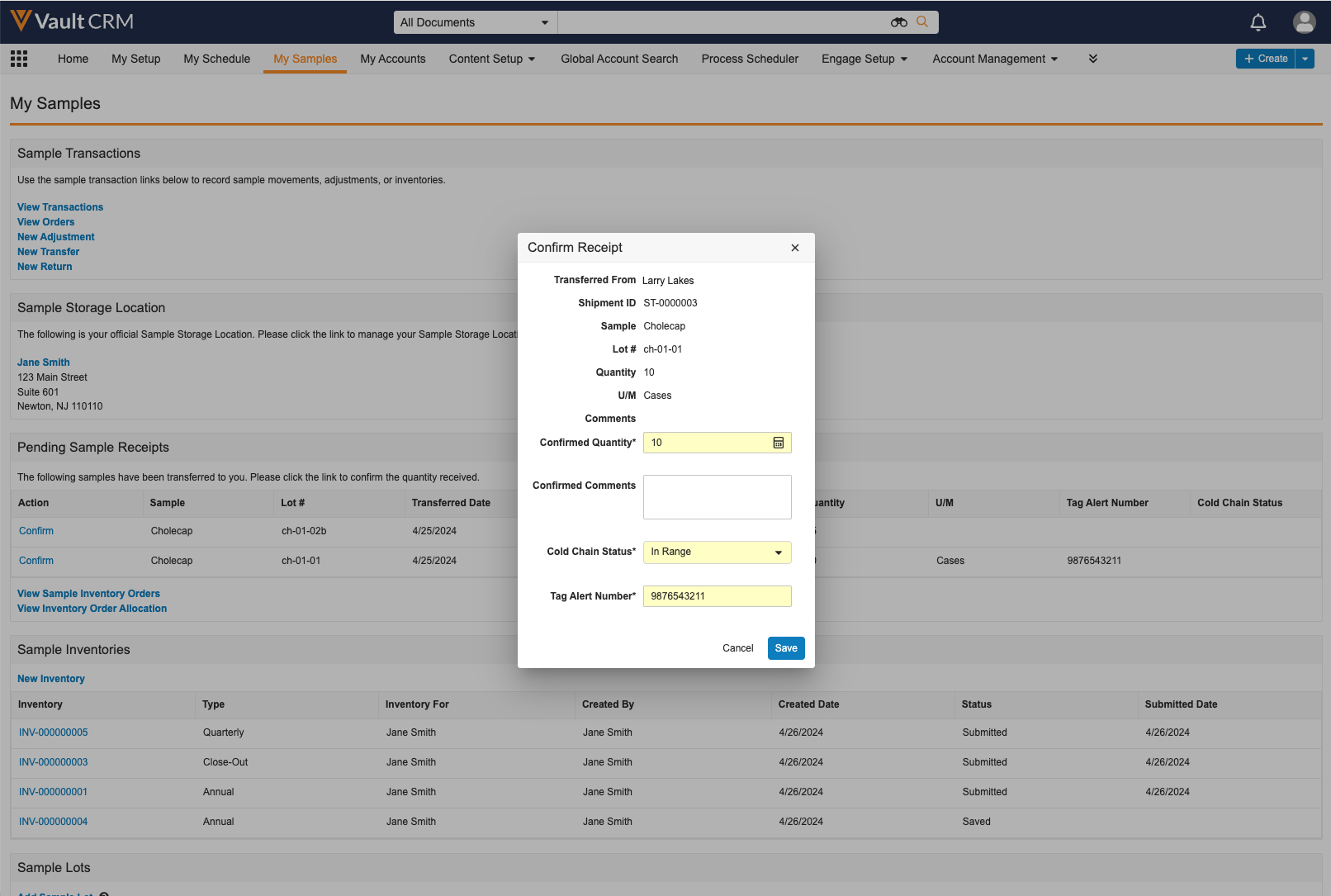Click into the Confirmed Comments text area
The image size is (1331, 896).
[x=717, y=497]
